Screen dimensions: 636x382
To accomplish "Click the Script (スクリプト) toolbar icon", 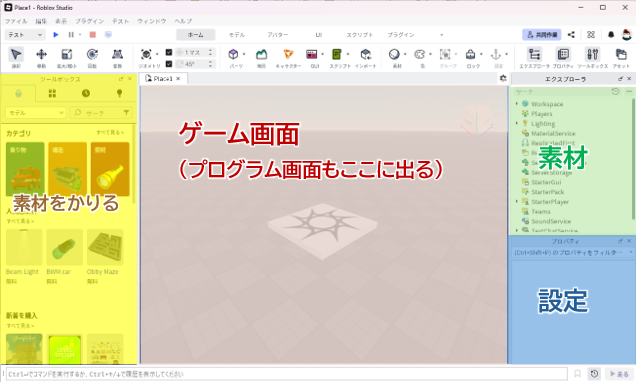I will point(337,54).
